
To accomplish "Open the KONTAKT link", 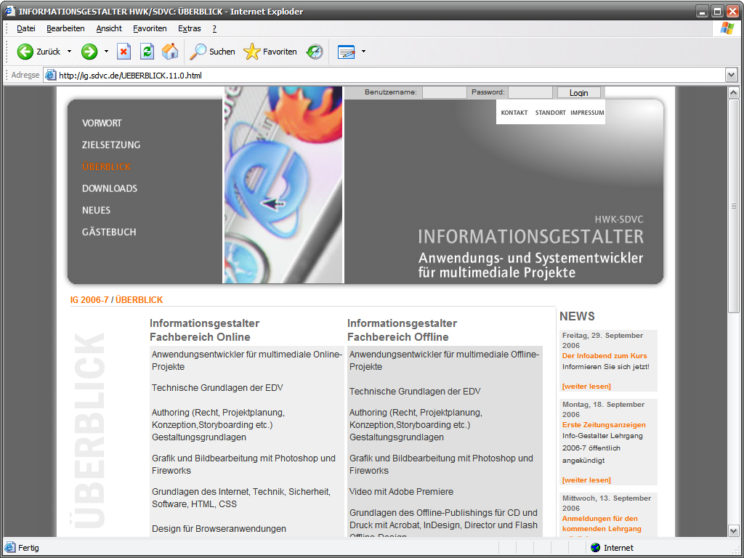I will pos(514,112).
